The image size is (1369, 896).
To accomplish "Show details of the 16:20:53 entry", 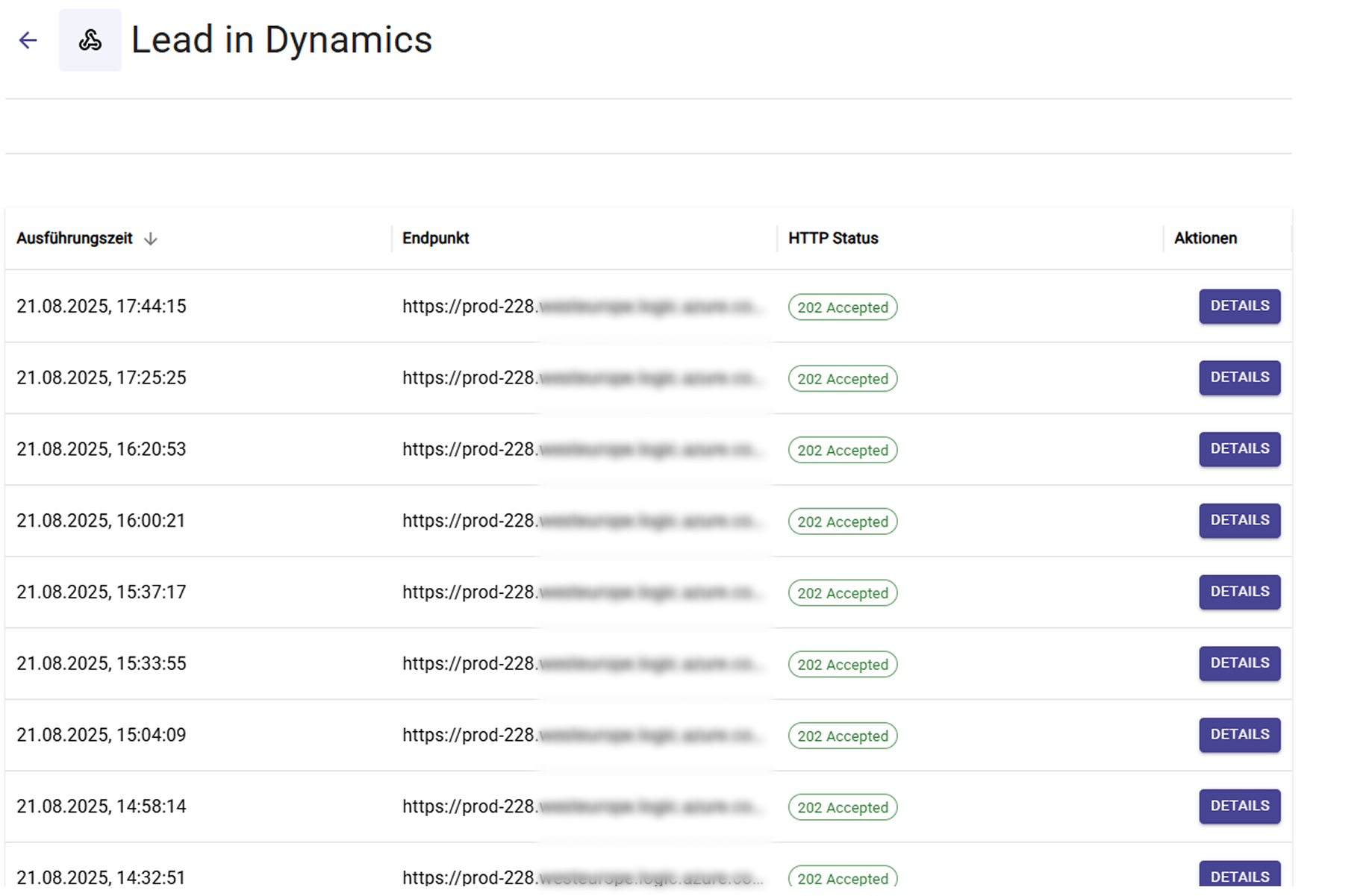I will (1239, 449).
